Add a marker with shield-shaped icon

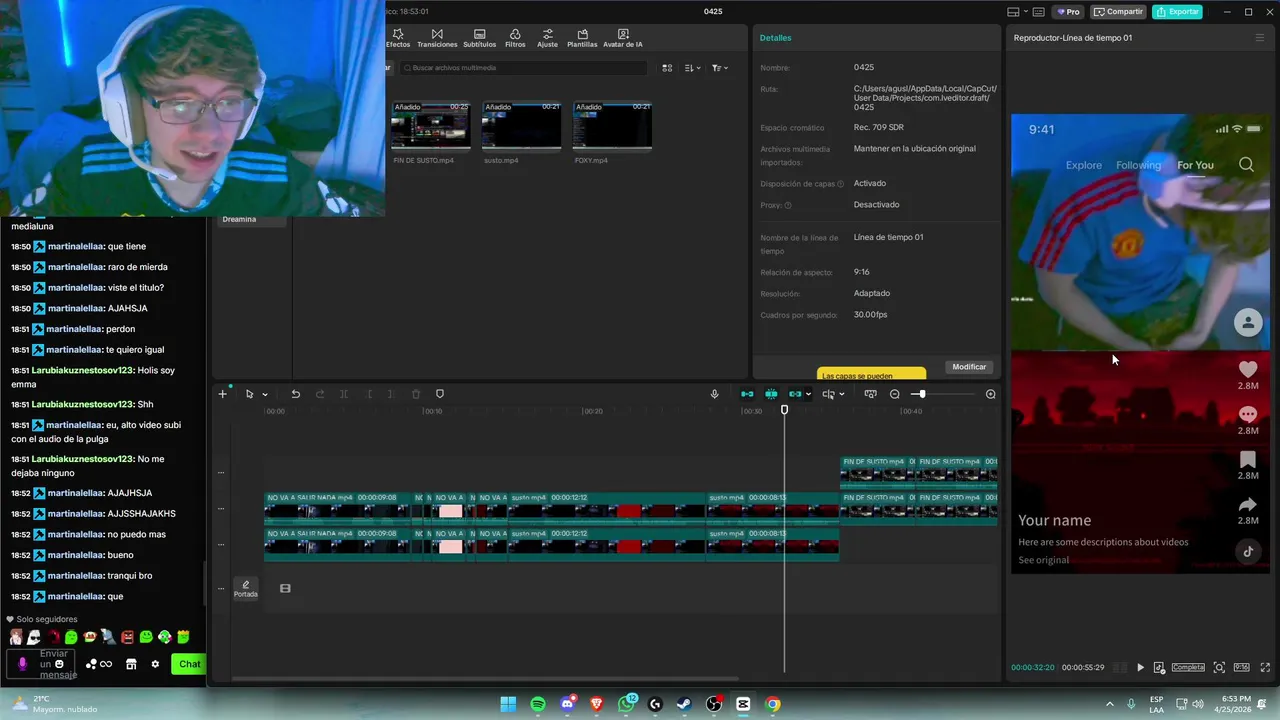point(440,394)
